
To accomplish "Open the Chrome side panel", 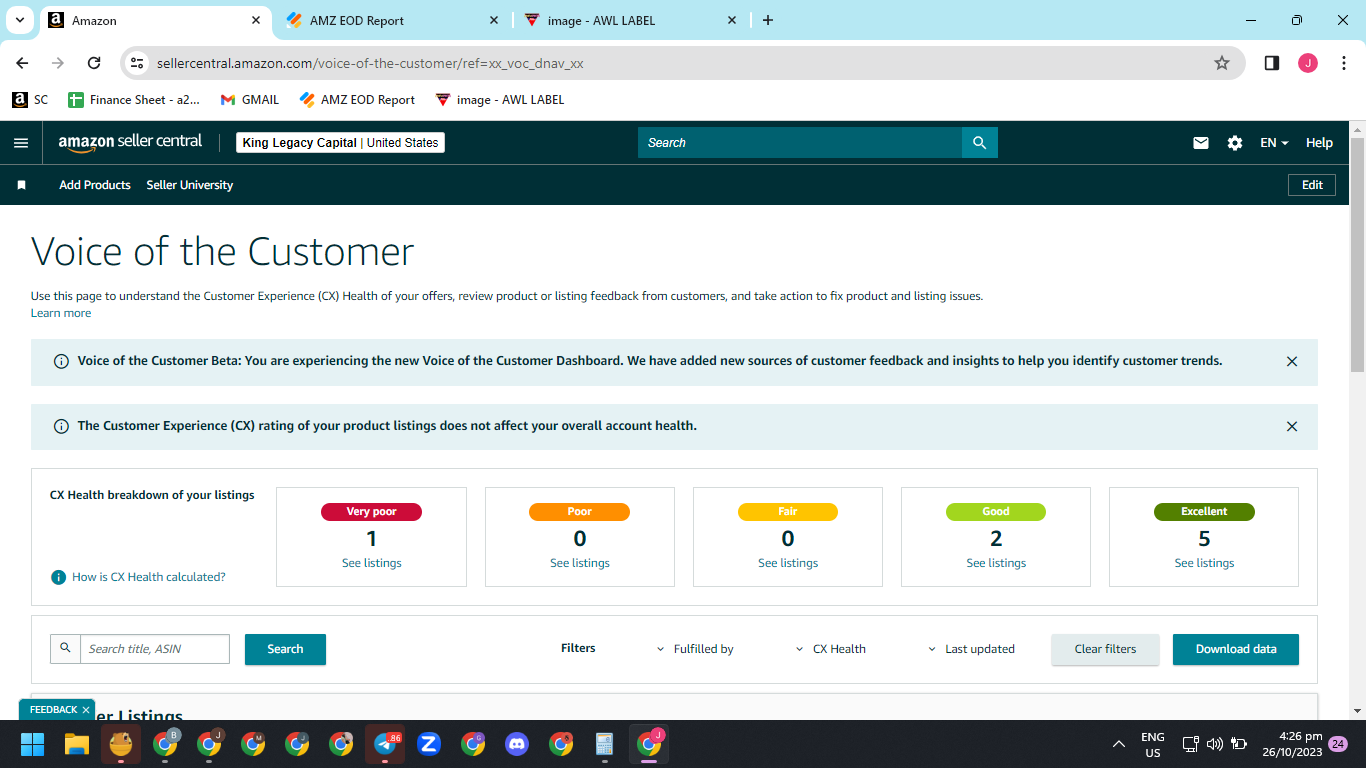I will (1272, 63).
